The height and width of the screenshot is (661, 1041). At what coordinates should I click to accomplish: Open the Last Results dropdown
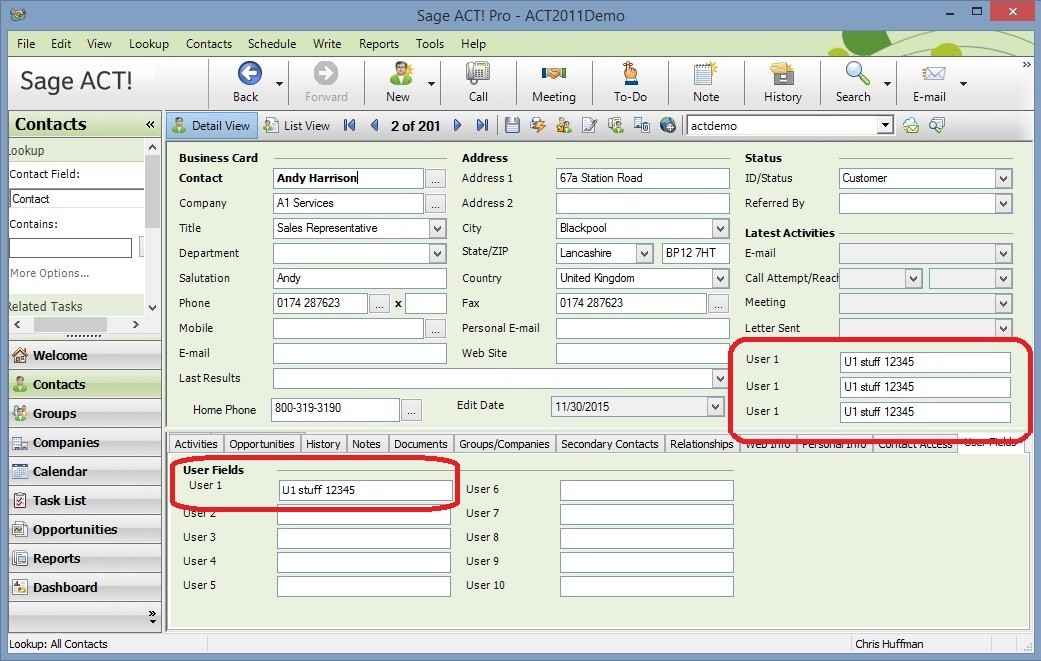(x=720, y=379)
